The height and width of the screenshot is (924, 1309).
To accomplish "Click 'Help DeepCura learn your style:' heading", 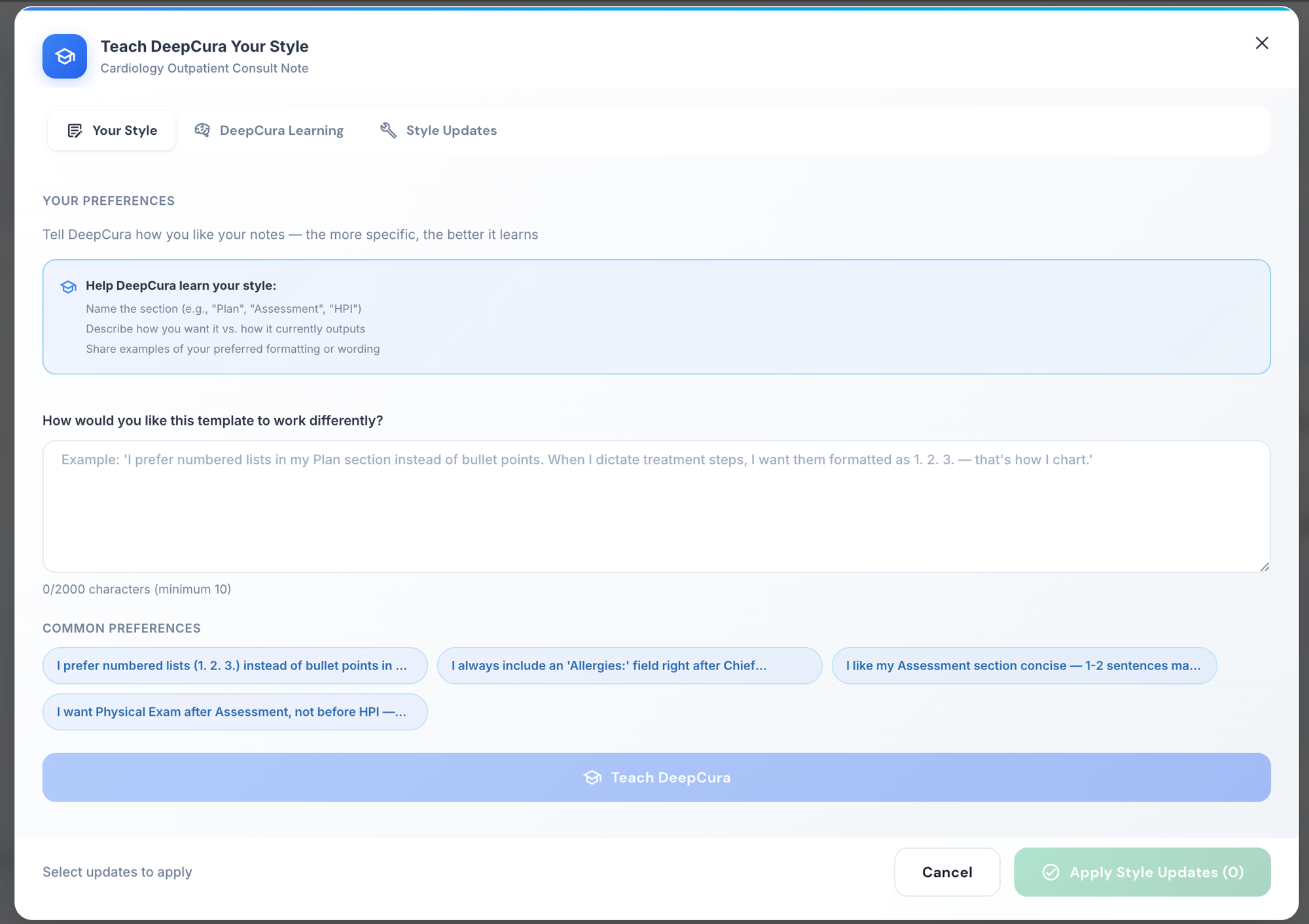I will coord(181,285).
